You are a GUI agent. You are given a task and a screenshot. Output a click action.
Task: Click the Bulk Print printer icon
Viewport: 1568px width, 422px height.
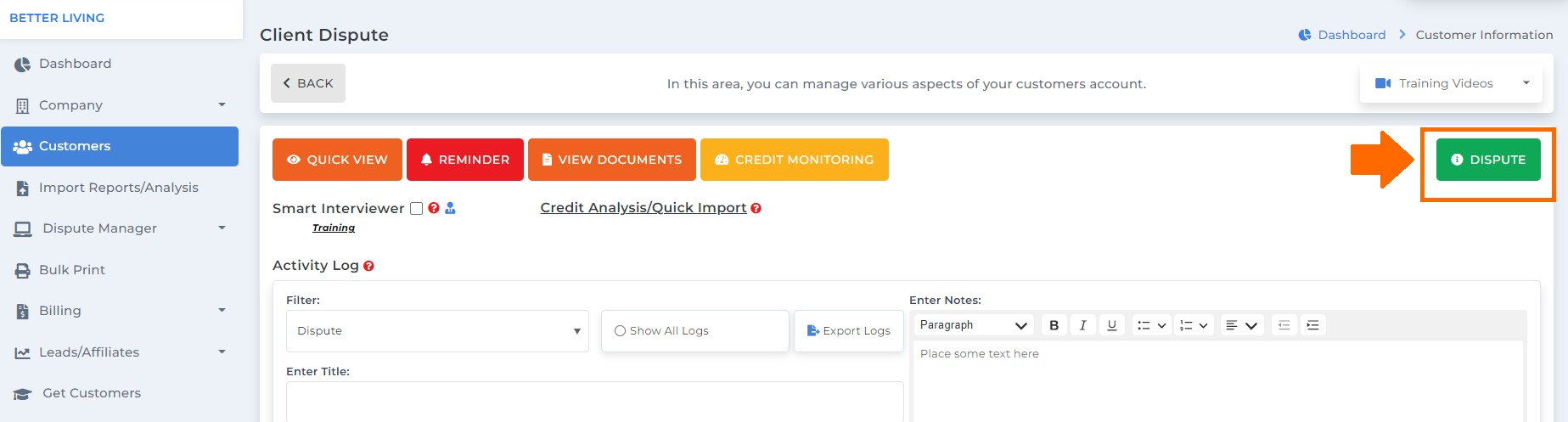[23, 270]
